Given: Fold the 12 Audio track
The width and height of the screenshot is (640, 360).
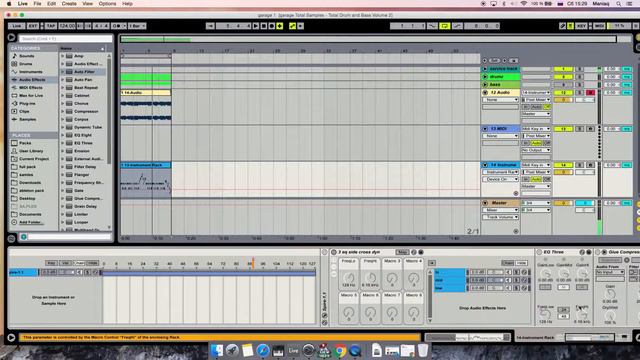Looking at the screenshot, I should pyautogui.click(x=485, y=93).
